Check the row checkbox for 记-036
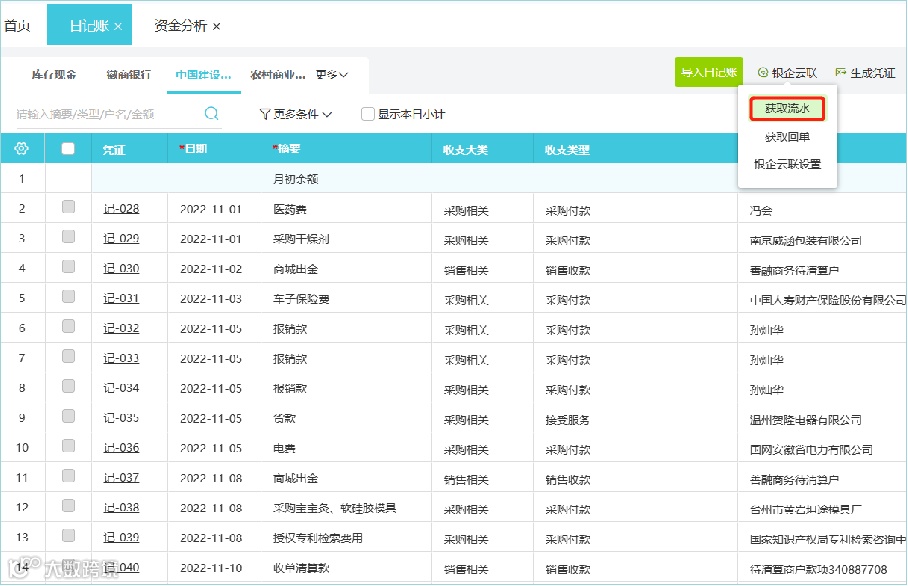The height and width of the screenshot is (586, 908). click(68, 445)
